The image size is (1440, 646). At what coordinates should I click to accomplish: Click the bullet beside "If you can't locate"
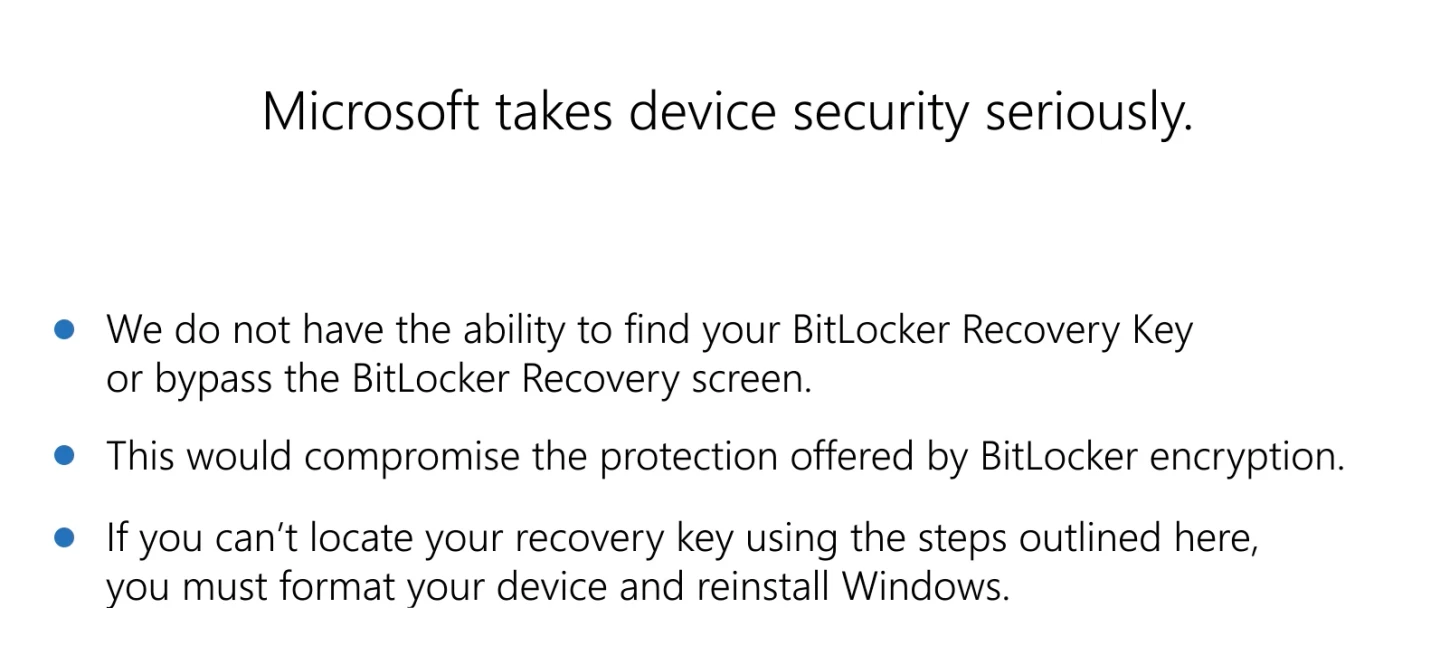65,538
